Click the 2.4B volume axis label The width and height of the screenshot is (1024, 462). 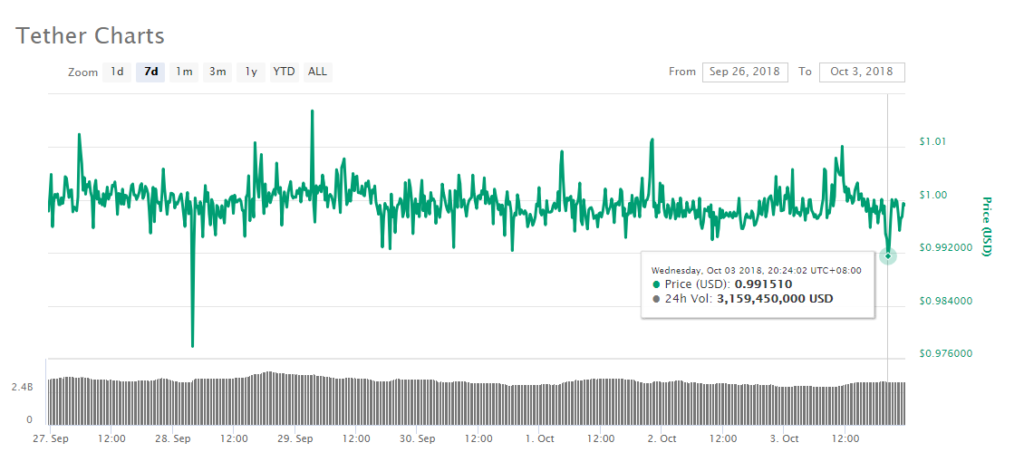tap(22, 388)
